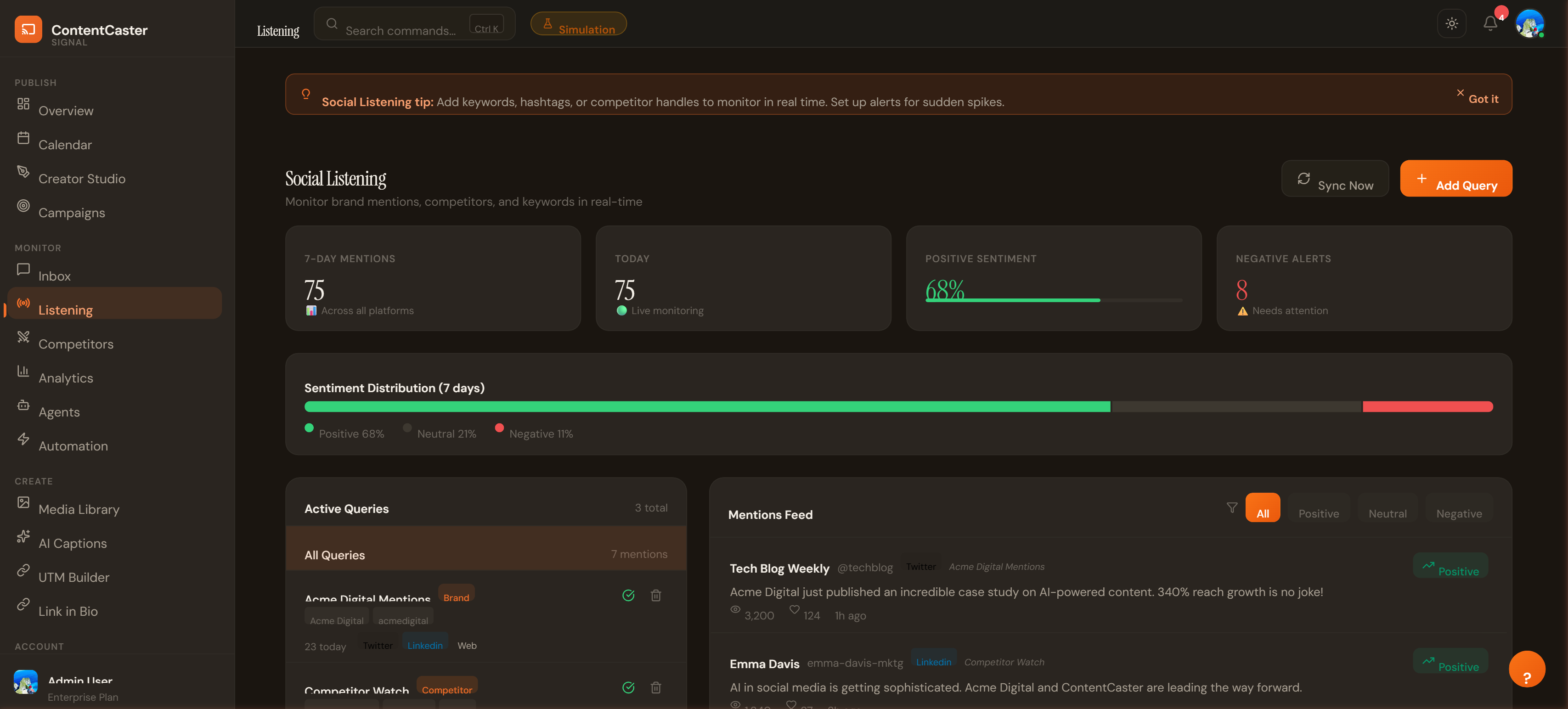Click the views eye icon showing 3,200
Viewport: 1568px width, 709px height.
coord(735,609)
